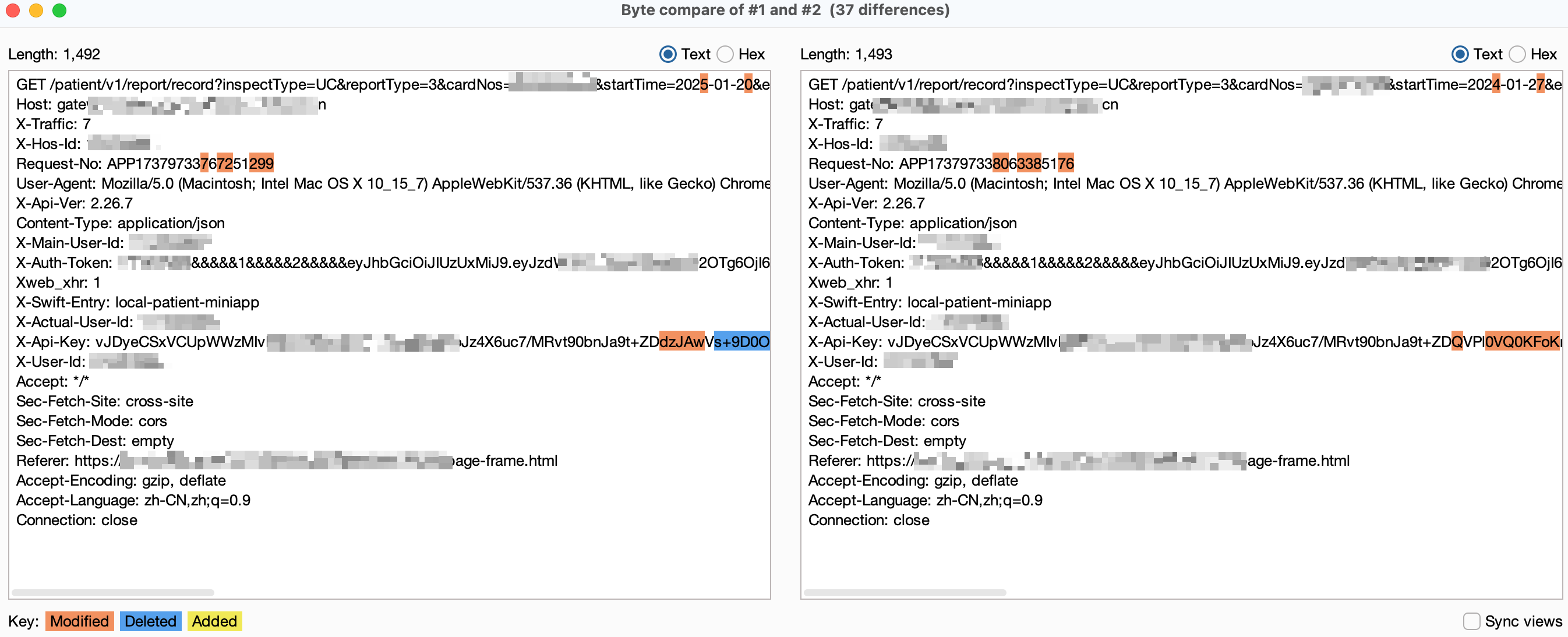Click the modified Request-No digits in right pane
This screenshot has width=1568, height=637.
click(1028, 164)
